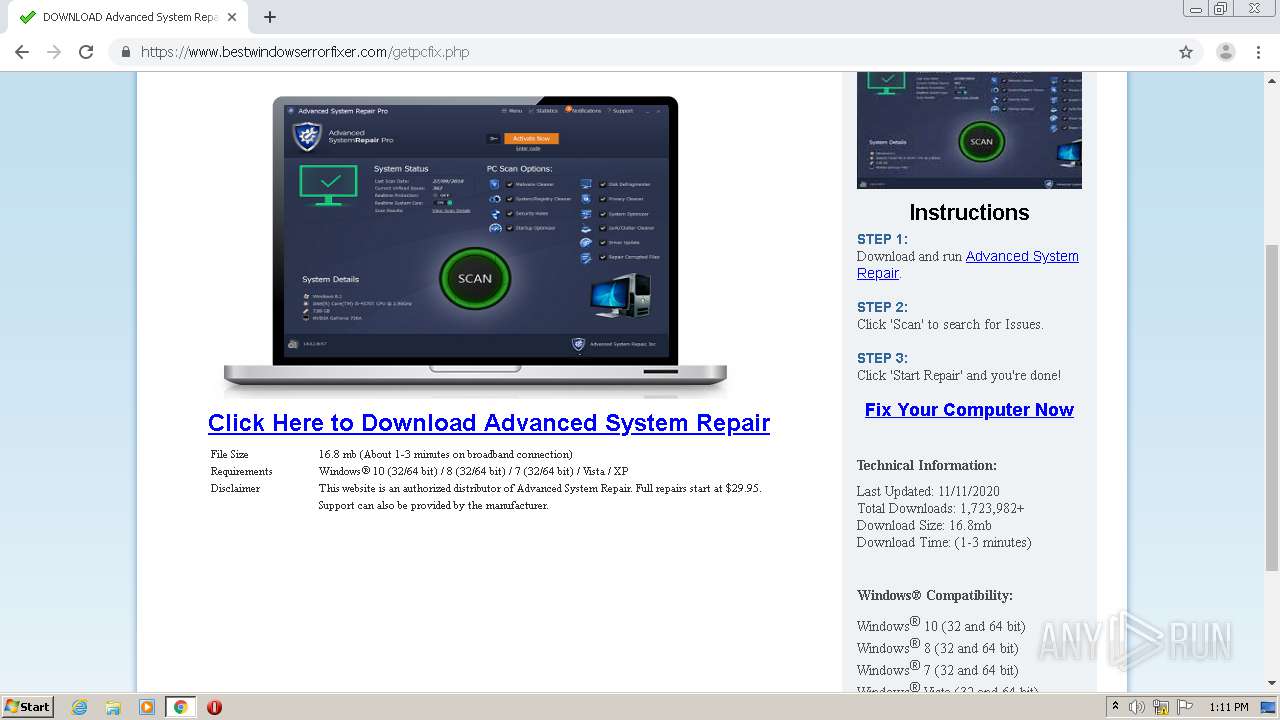The width and height of the screenshot is (1280, 720).
Task: Close the DOWNLOAD Advanced System Repair tab
Action: pyautogui.click(x=232, y=17)
